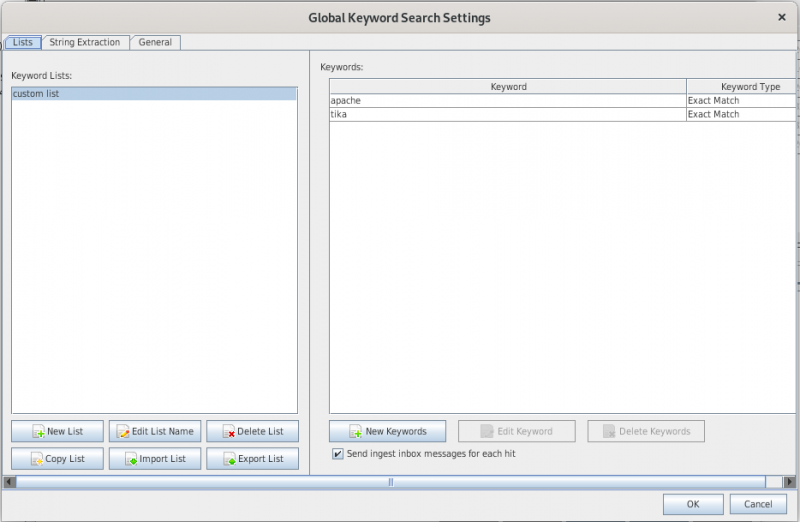Select the 'tika' keyword row
The image size is (800, 522).
(x=507, y=114)
